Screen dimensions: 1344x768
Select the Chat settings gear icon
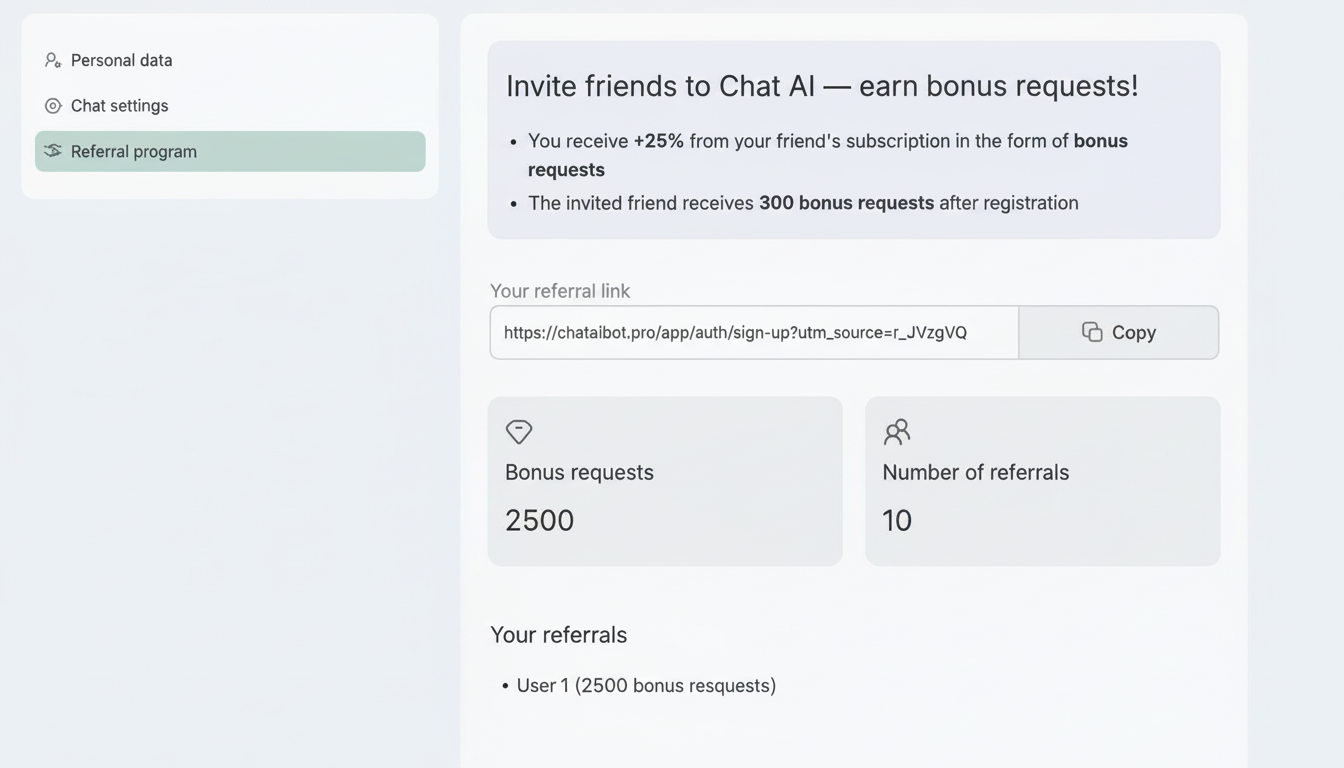click(x=52, y=105)
